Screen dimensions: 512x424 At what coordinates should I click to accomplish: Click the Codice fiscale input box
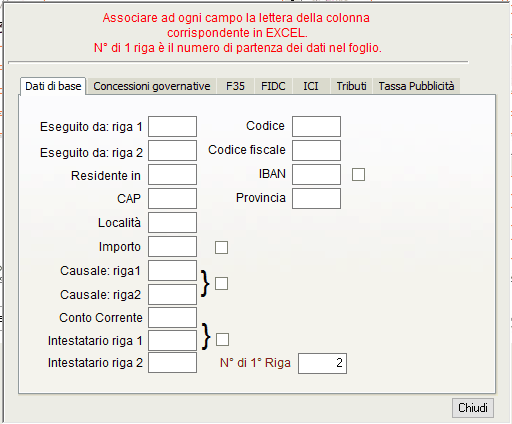pyautogui.click(x=316, y=150)
